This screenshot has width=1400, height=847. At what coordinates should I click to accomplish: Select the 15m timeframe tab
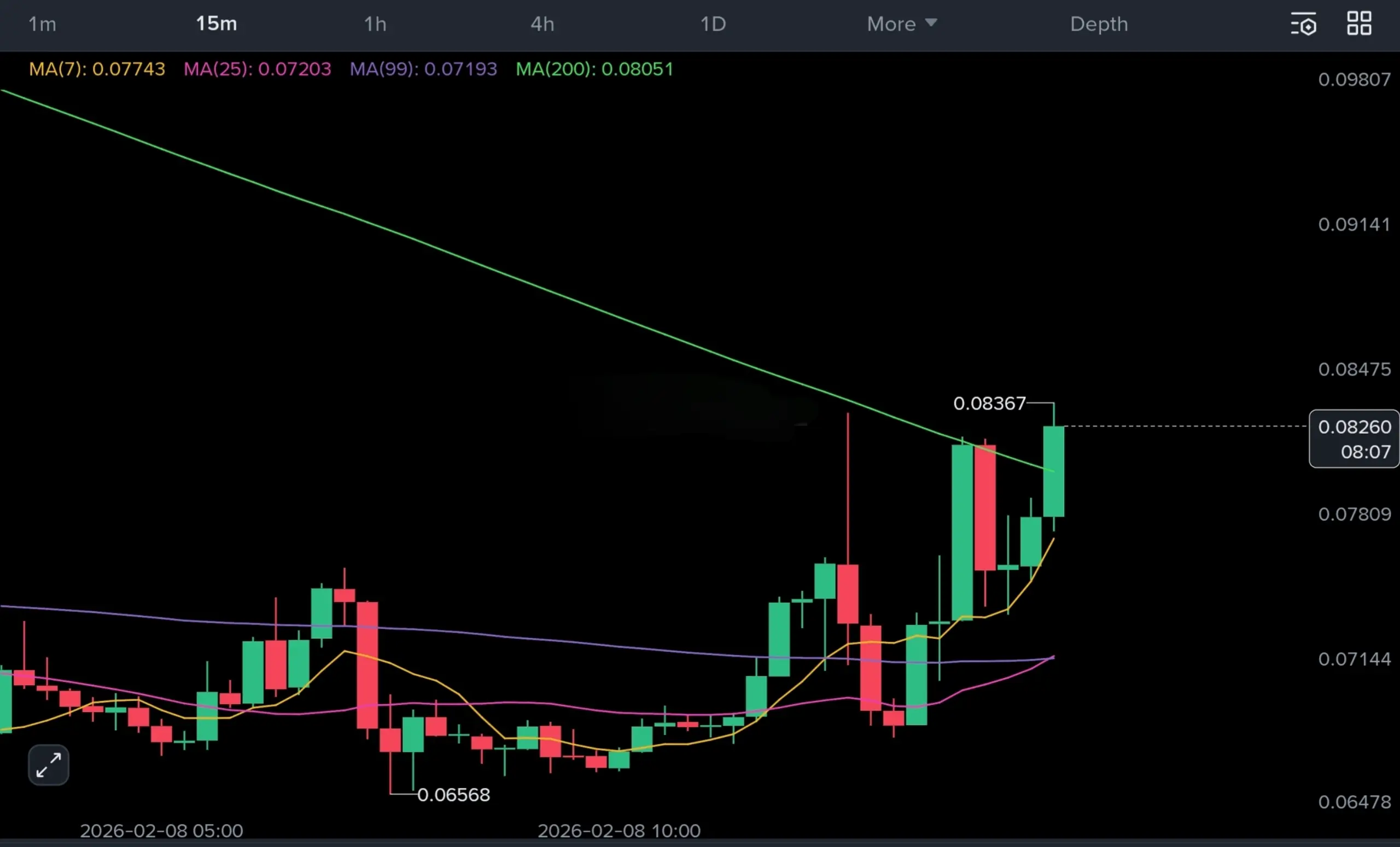tap(217, 24)
